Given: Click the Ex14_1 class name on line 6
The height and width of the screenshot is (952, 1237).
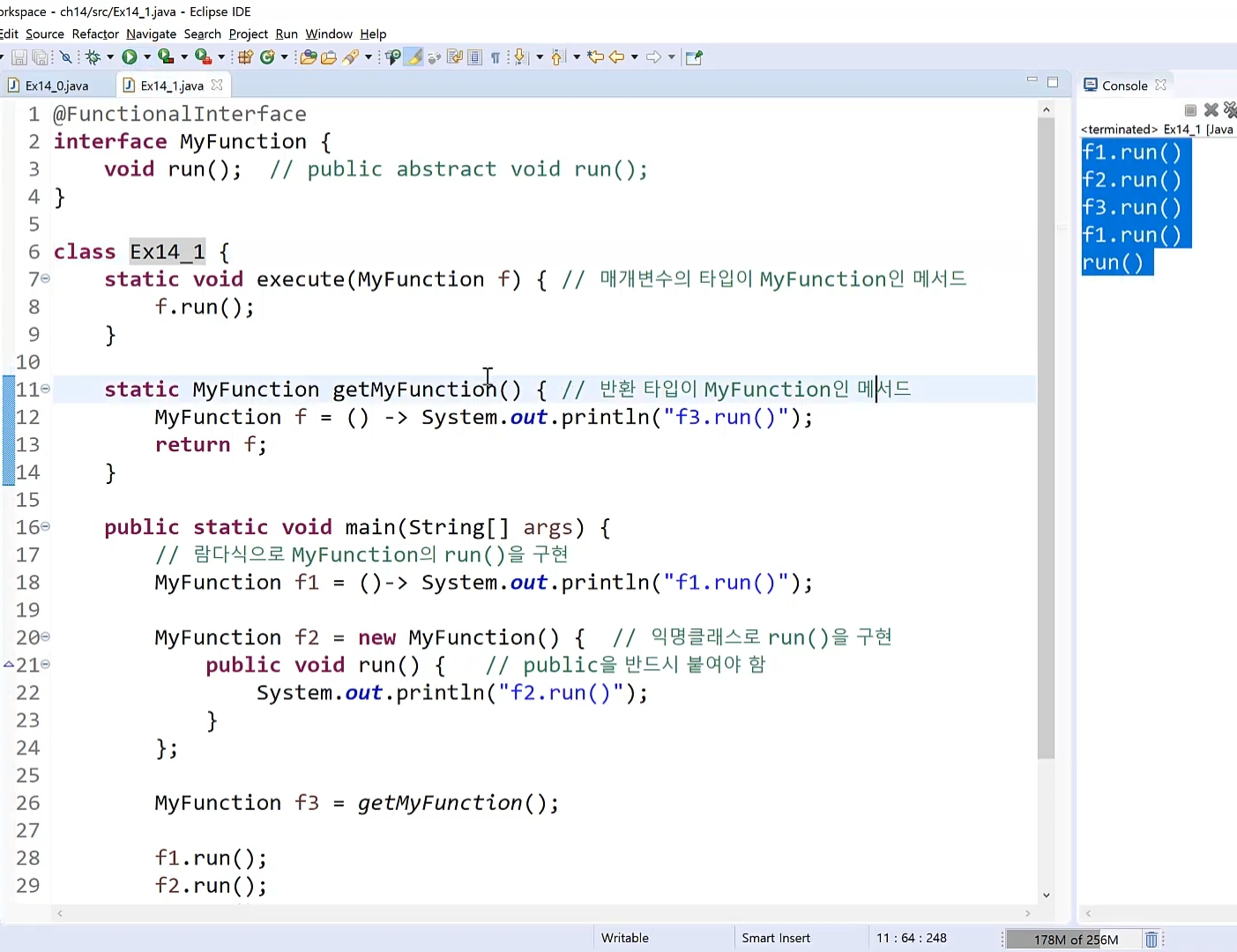Looking at the screenshot, I should (168, 252).
